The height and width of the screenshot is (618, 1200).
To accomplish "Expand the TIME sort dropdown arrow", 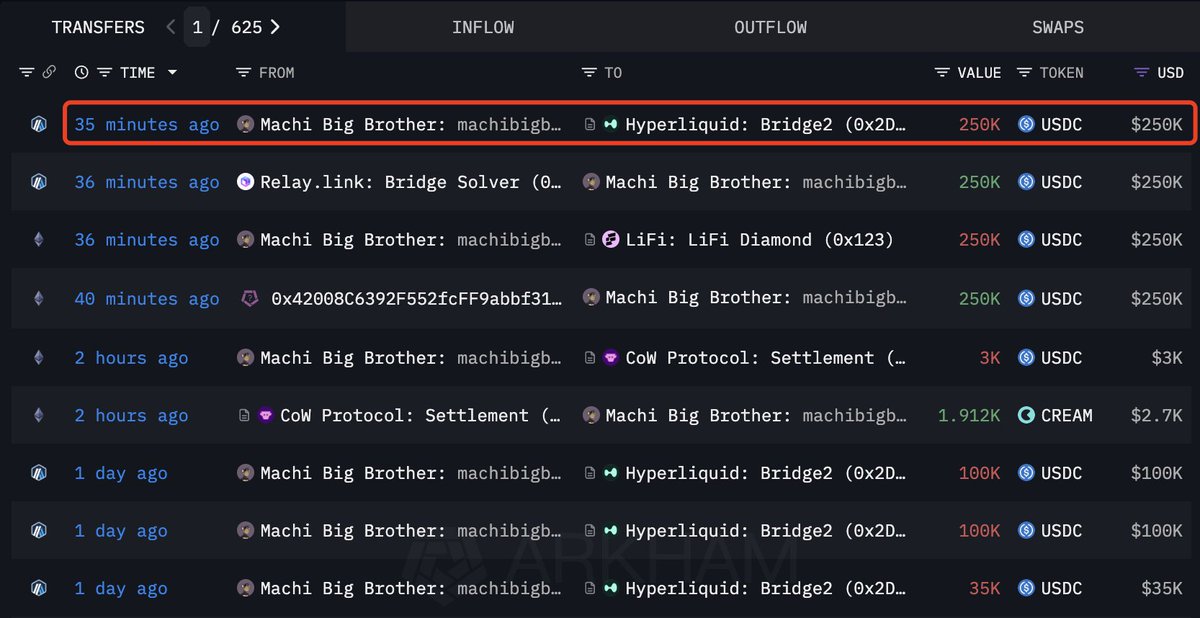I will pyautogui.click(x=172, y=73).
